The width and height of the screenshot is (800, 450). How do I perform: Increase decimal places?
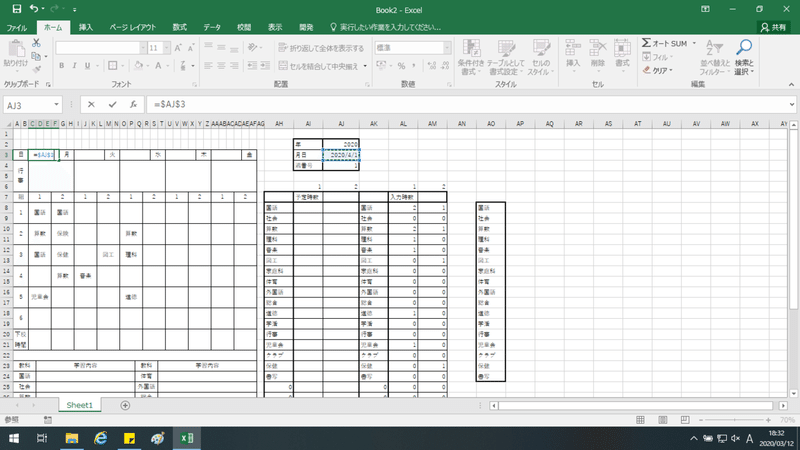[432, 66]
